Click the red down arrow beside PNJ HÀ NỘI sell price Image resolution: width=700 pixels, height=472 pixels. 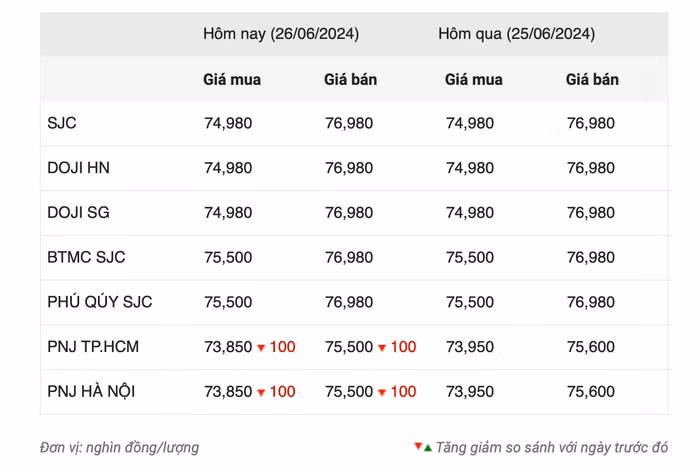coord(382,393)
